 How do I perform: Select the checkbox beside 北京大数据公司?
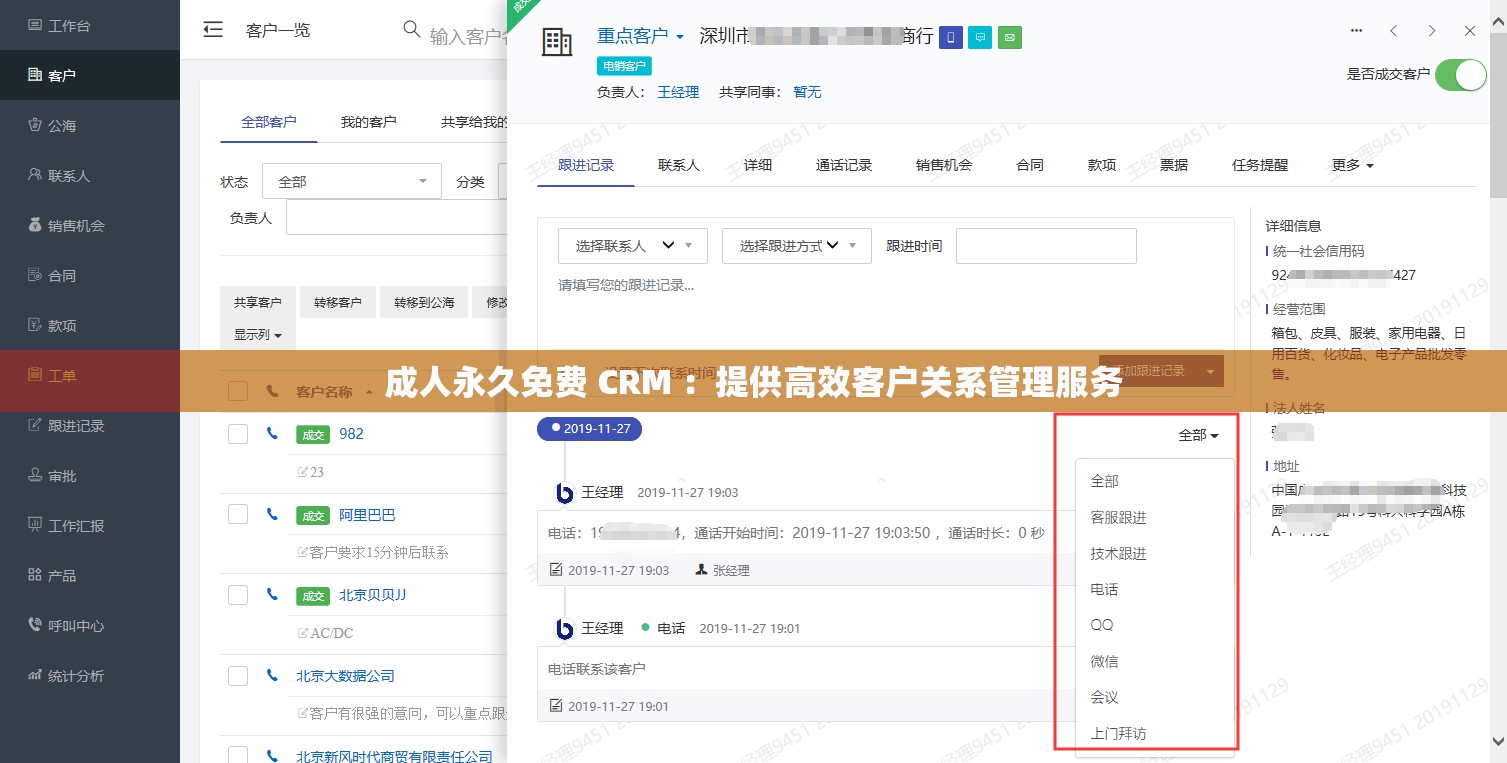click(x=237, y=674)
